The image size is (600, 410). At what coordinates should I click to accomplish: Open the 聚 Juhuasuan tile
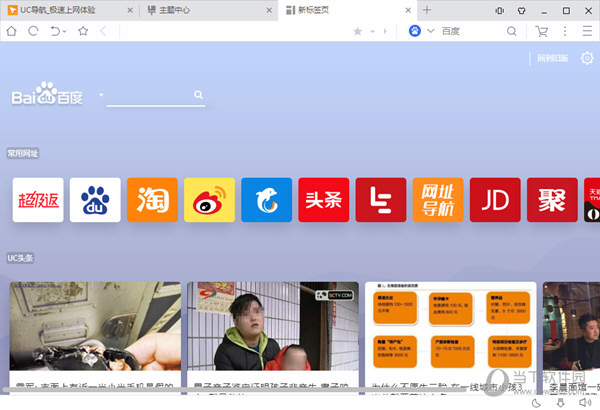tap(552, 200)
